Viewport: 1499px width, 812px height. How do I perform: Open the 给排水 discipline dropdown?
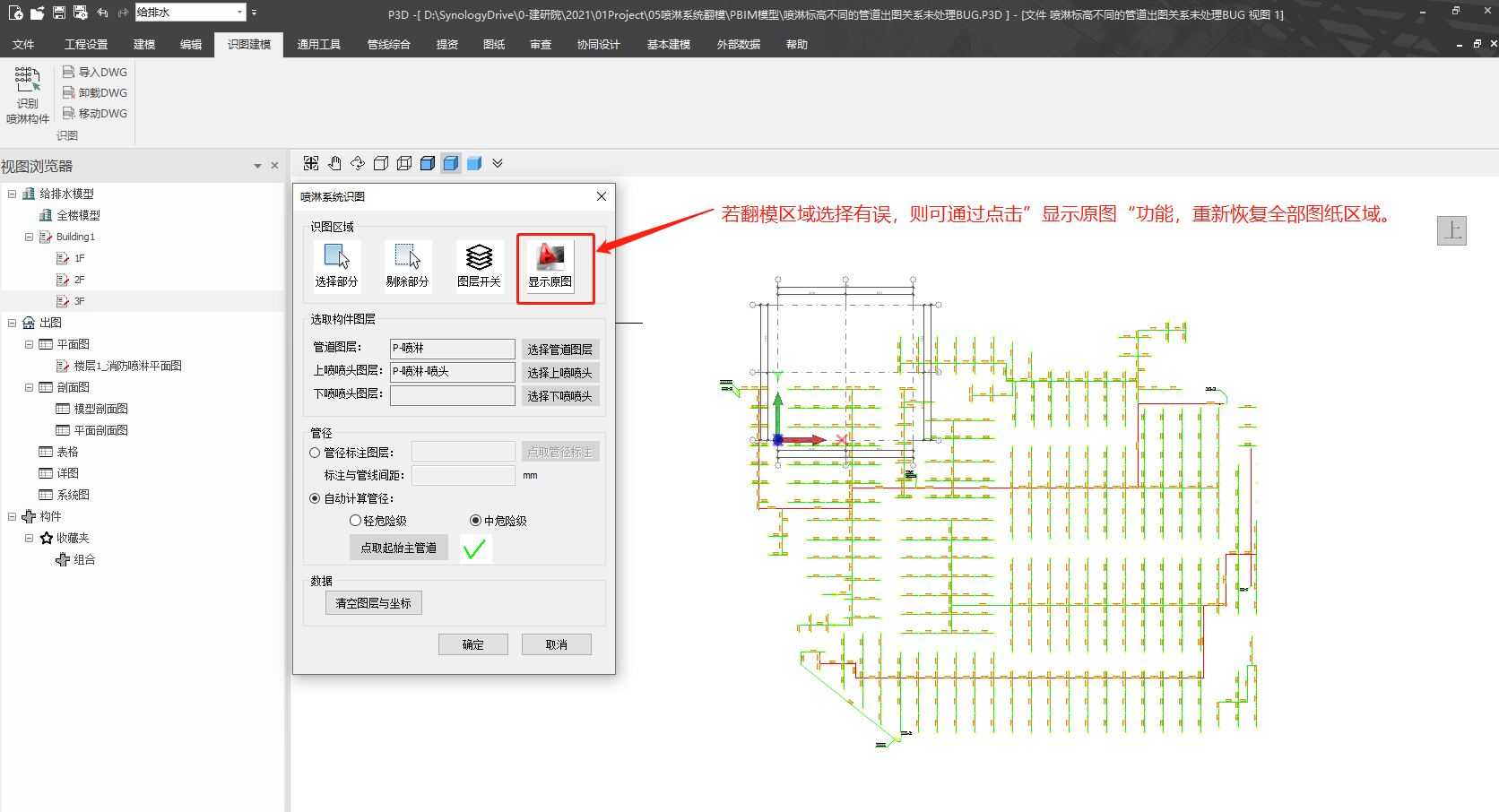(239, 13)
